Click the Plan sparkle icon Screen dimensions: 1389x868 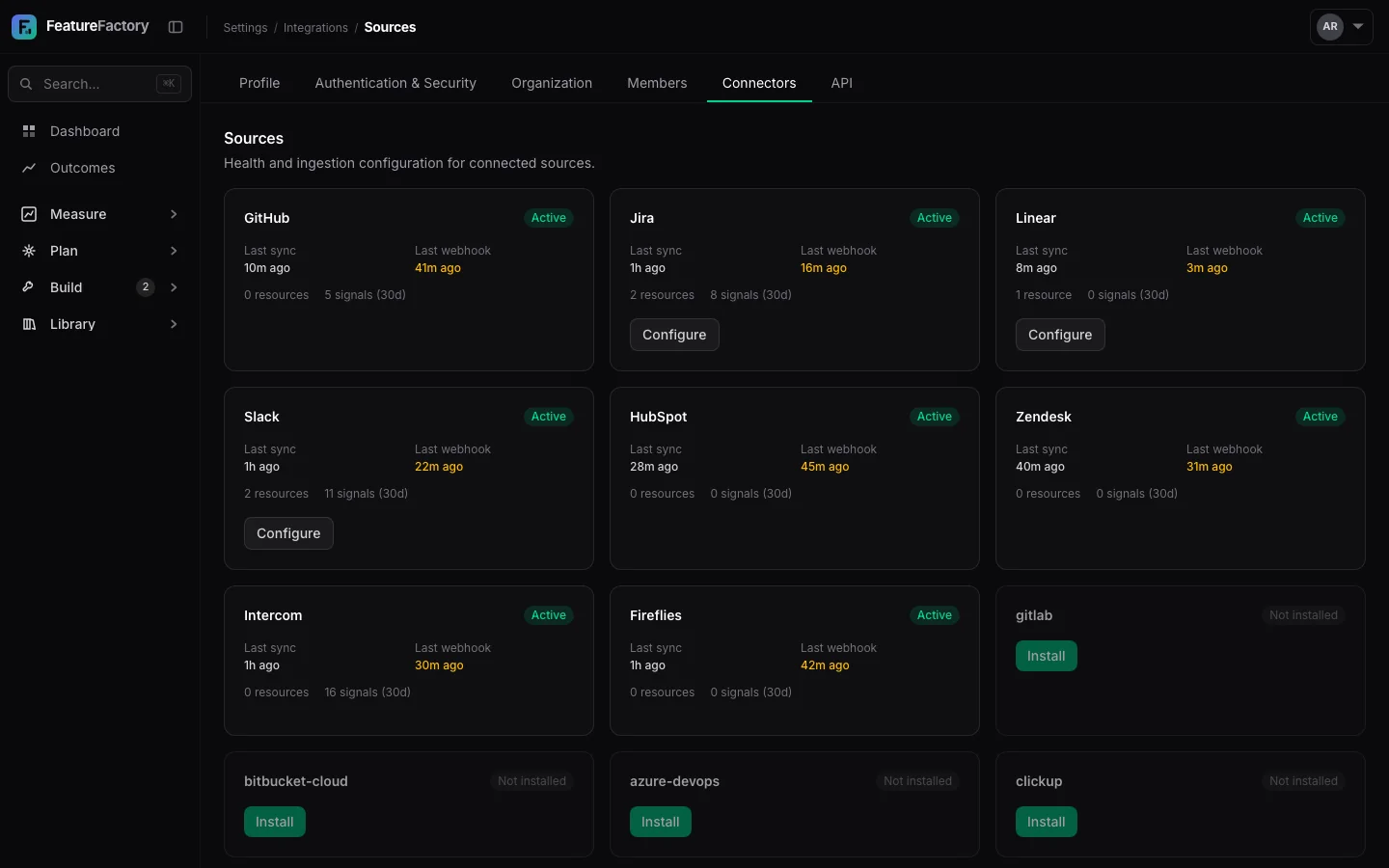pos(29,251)
